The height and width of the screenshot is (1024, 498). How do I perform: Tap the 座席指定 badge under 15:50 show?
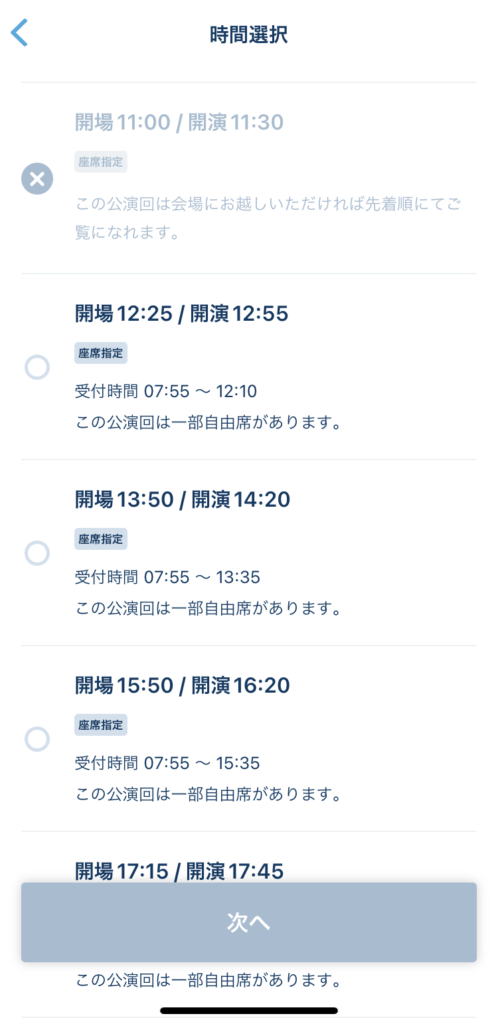click(x=101, y=725)
